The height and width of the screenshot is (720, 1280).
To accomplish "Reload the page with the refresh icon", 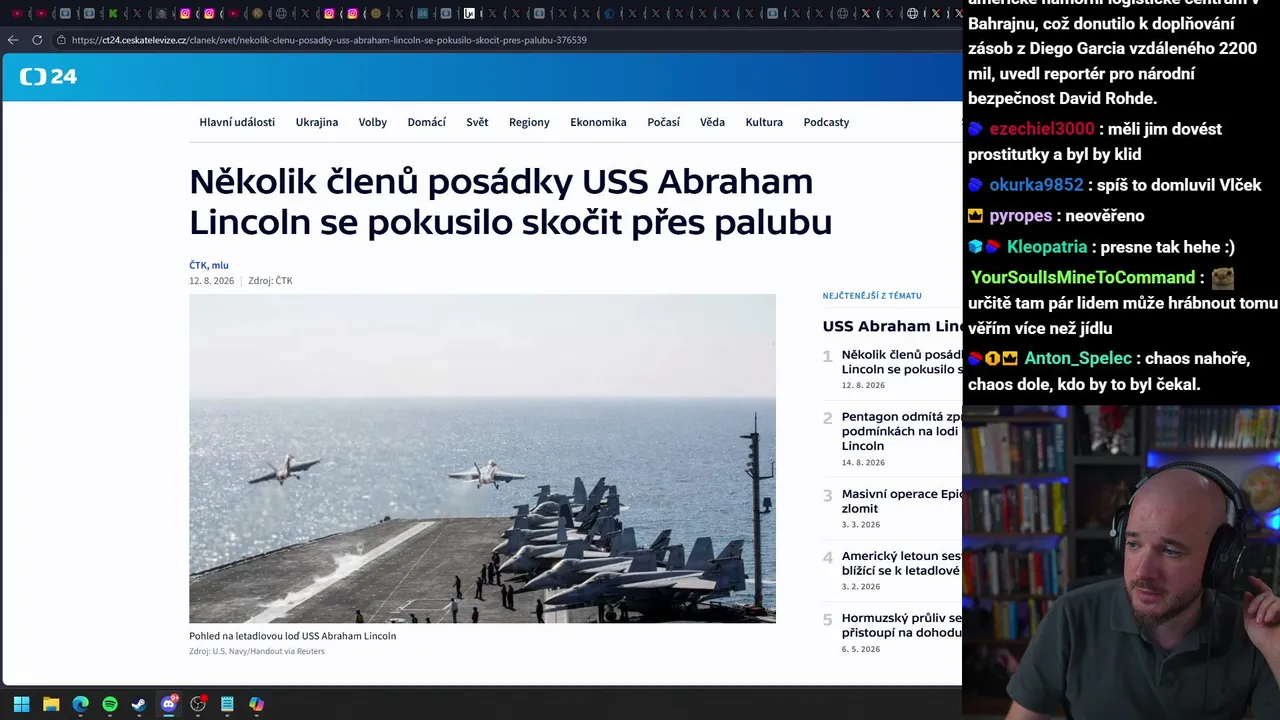I will 37,40.
